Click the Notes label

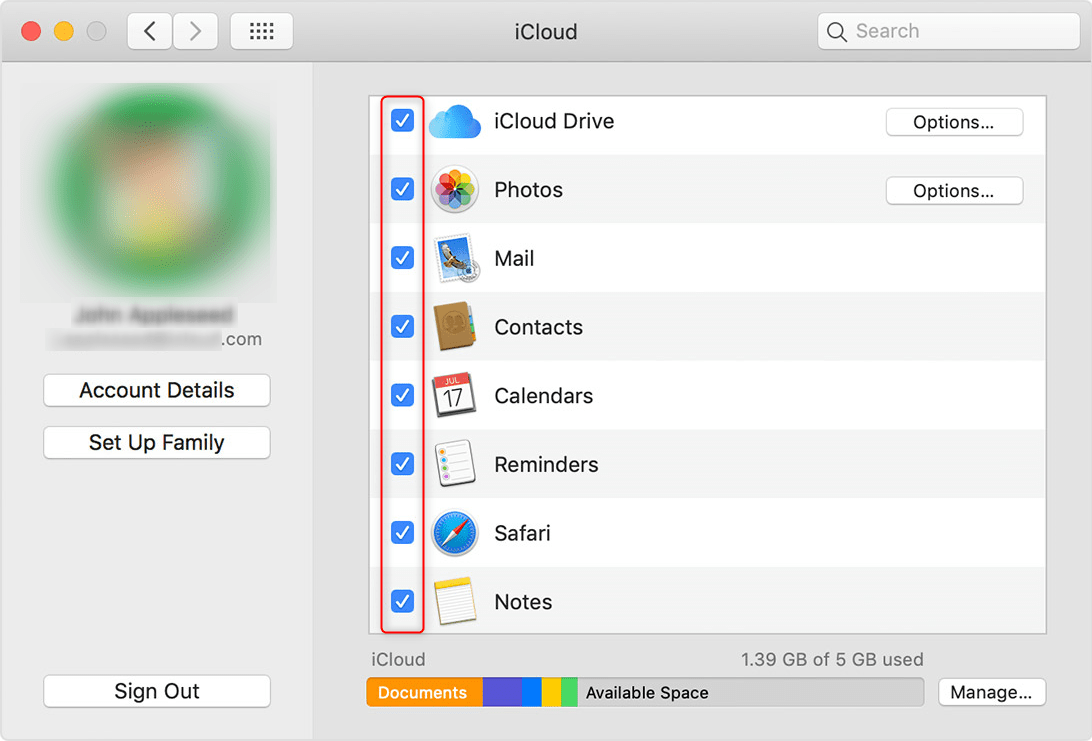point(523,602)
